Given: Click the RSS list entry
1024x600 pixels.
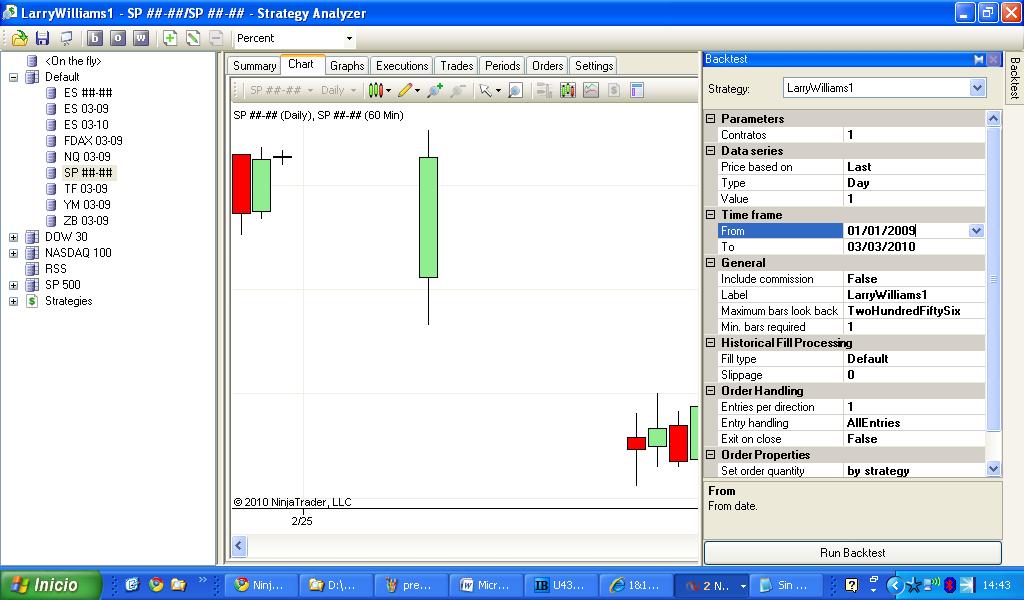Looking at the screenshot, I should 56,268.
